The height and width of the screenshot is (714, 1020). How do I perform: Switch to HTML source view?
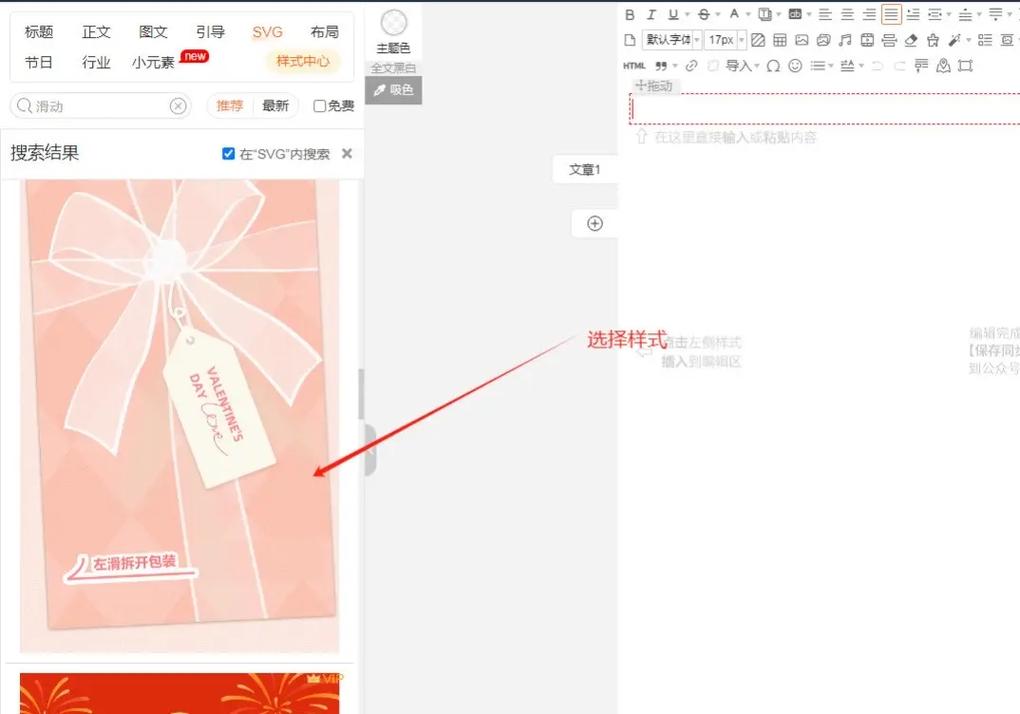(633, 65)
